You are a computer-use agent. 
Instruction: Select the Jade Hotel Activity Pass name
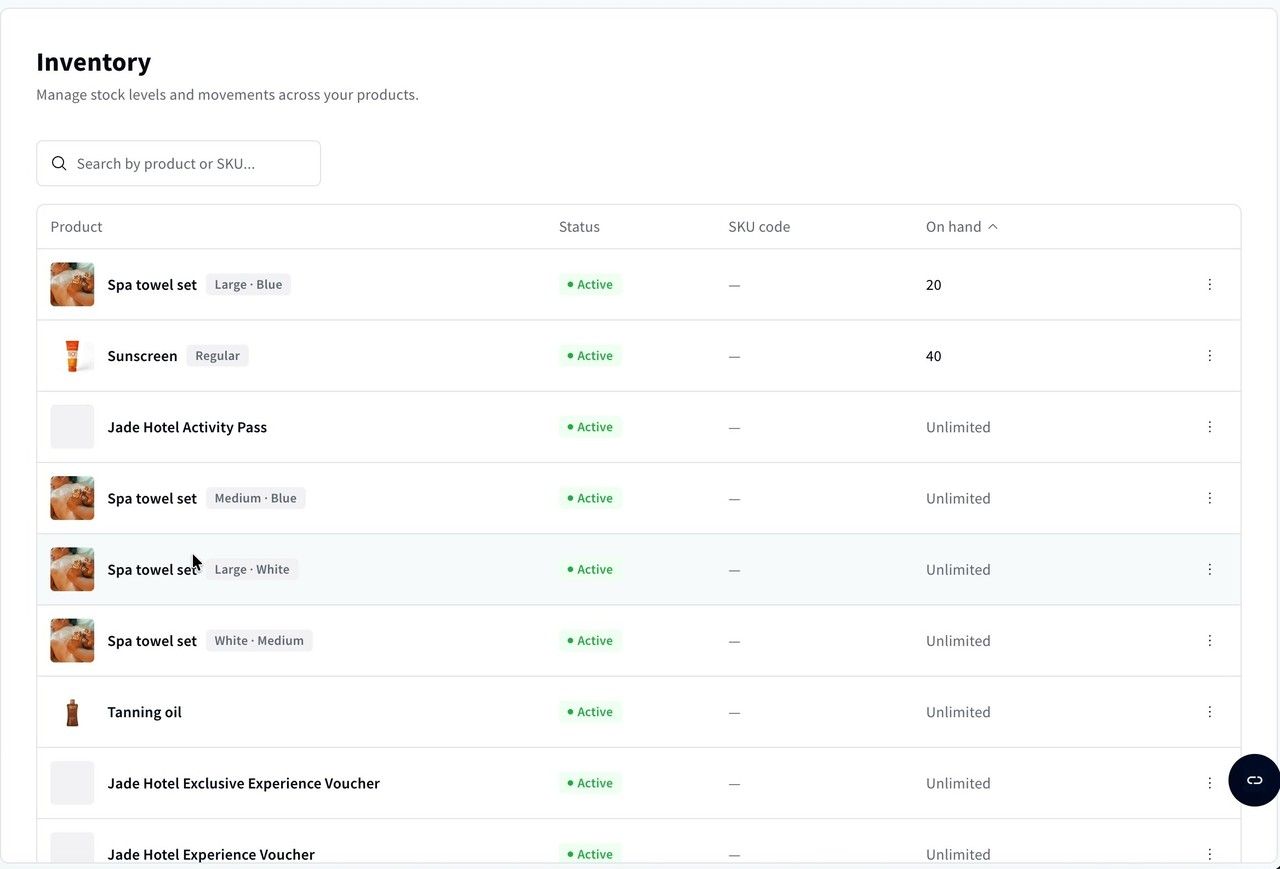click(x=187, y=427)
